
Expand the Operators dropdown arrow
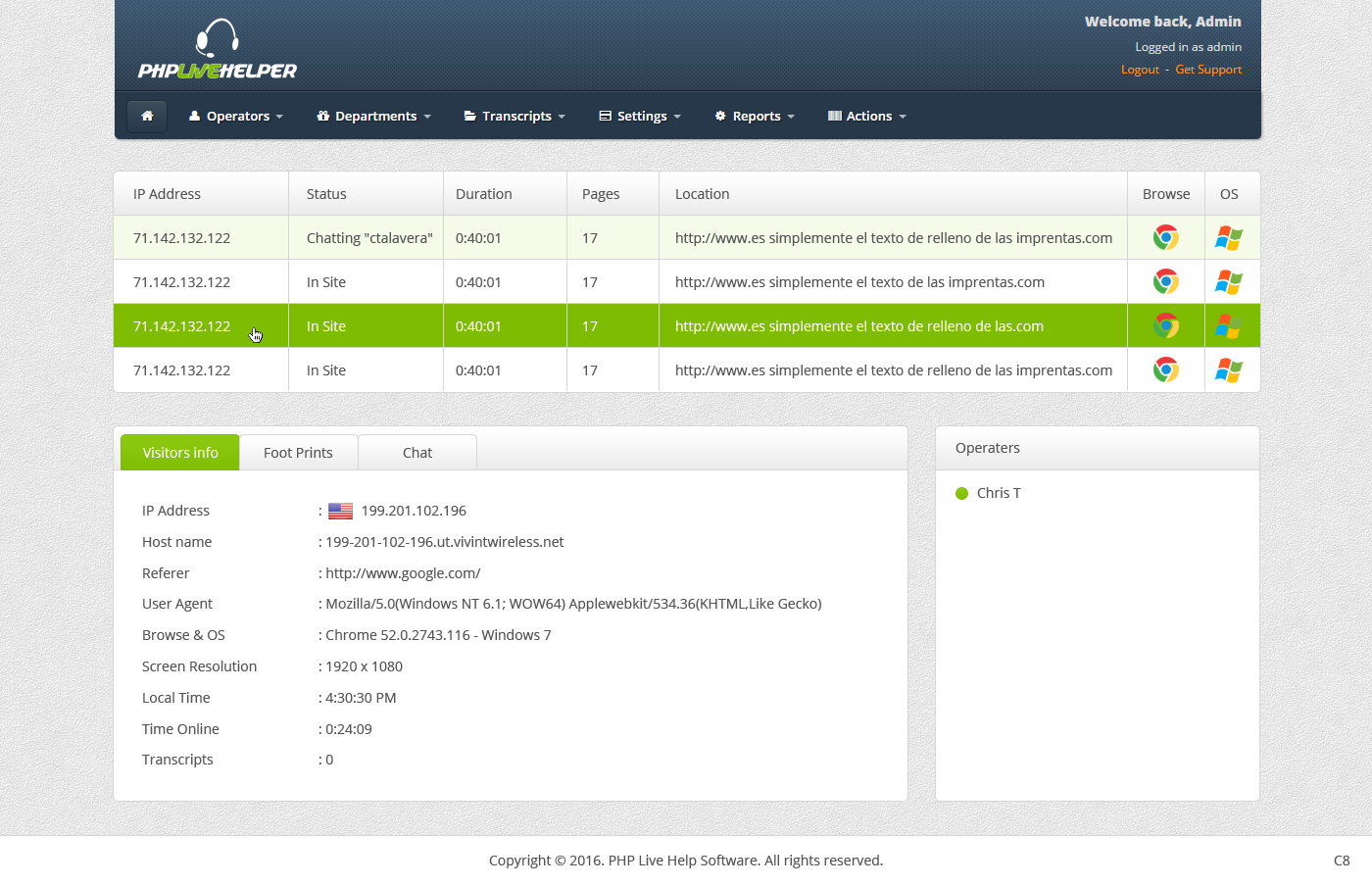click(x=279, y=117)
